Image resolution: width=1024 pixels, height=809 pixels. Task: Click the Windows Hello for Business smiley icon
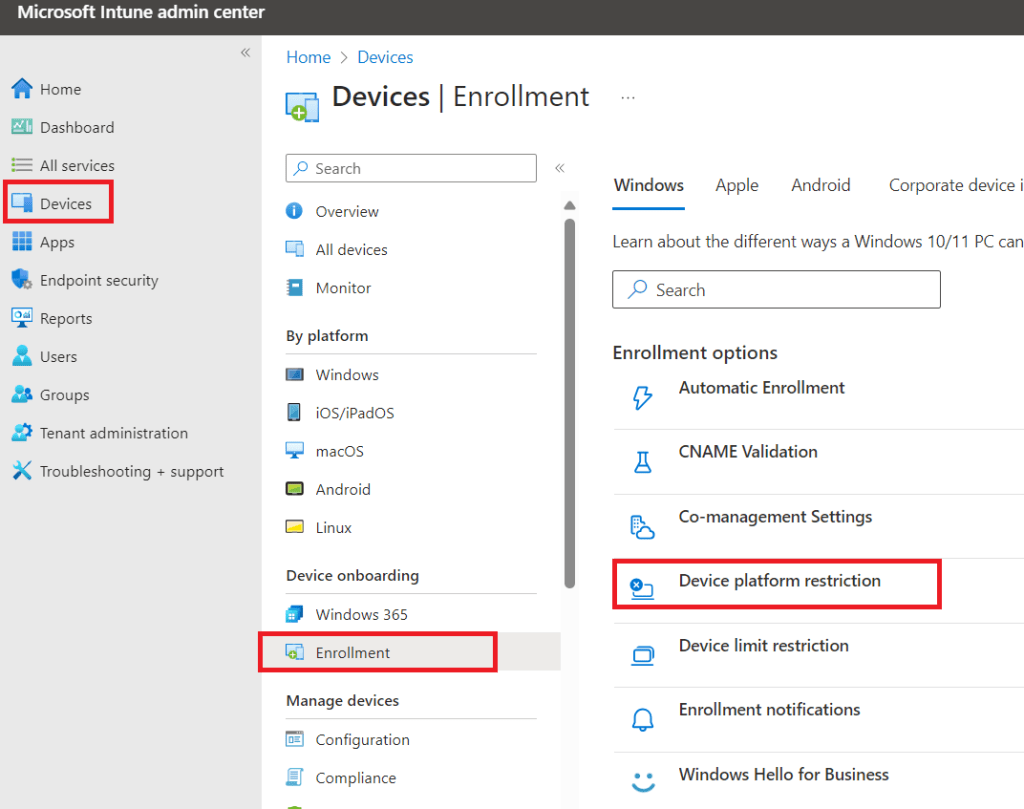642,782
